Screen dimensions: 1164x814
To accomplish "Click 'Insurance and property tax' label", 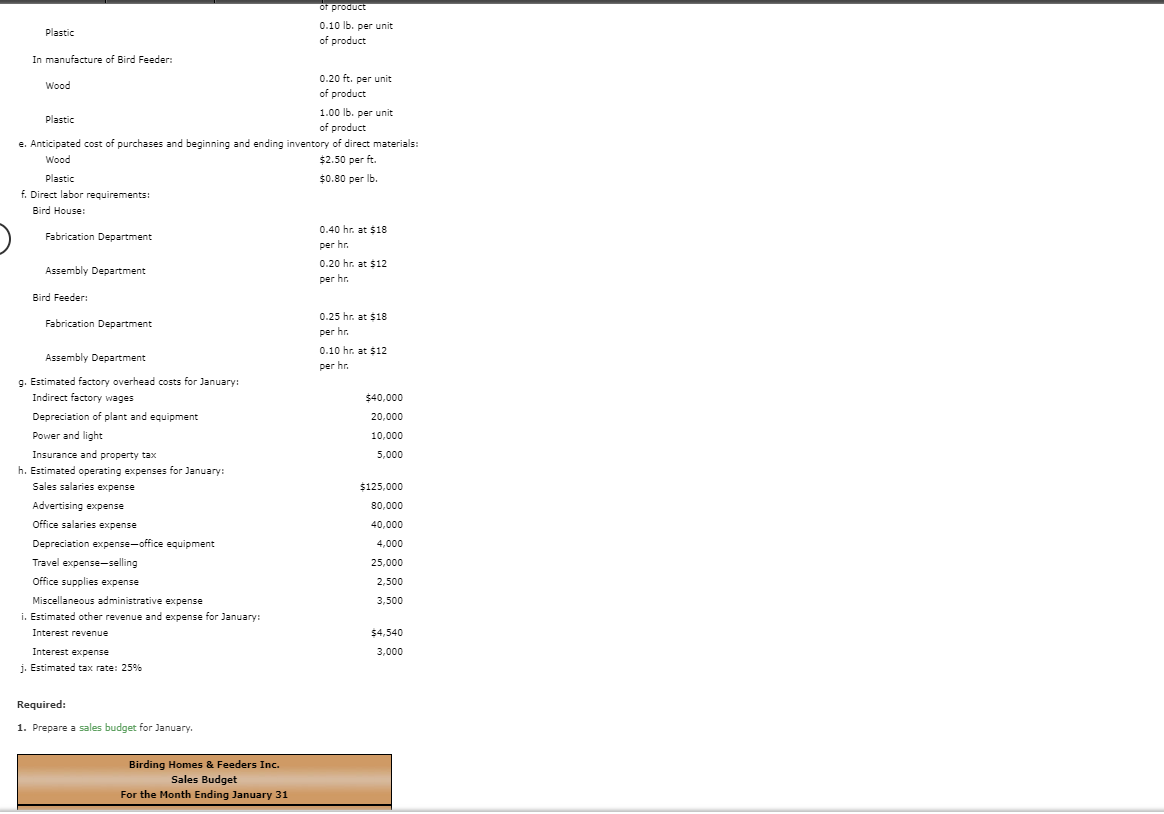I will (94, 455).
